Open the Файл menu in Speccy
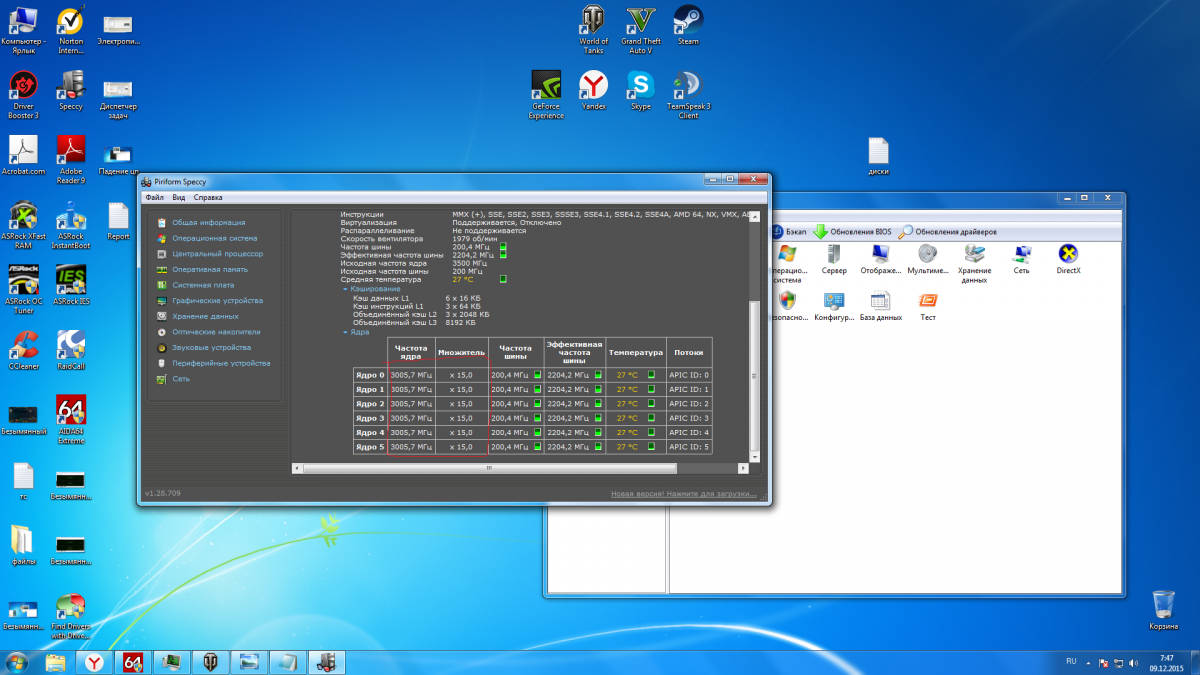1200x675 pixels. click(154, 198)
